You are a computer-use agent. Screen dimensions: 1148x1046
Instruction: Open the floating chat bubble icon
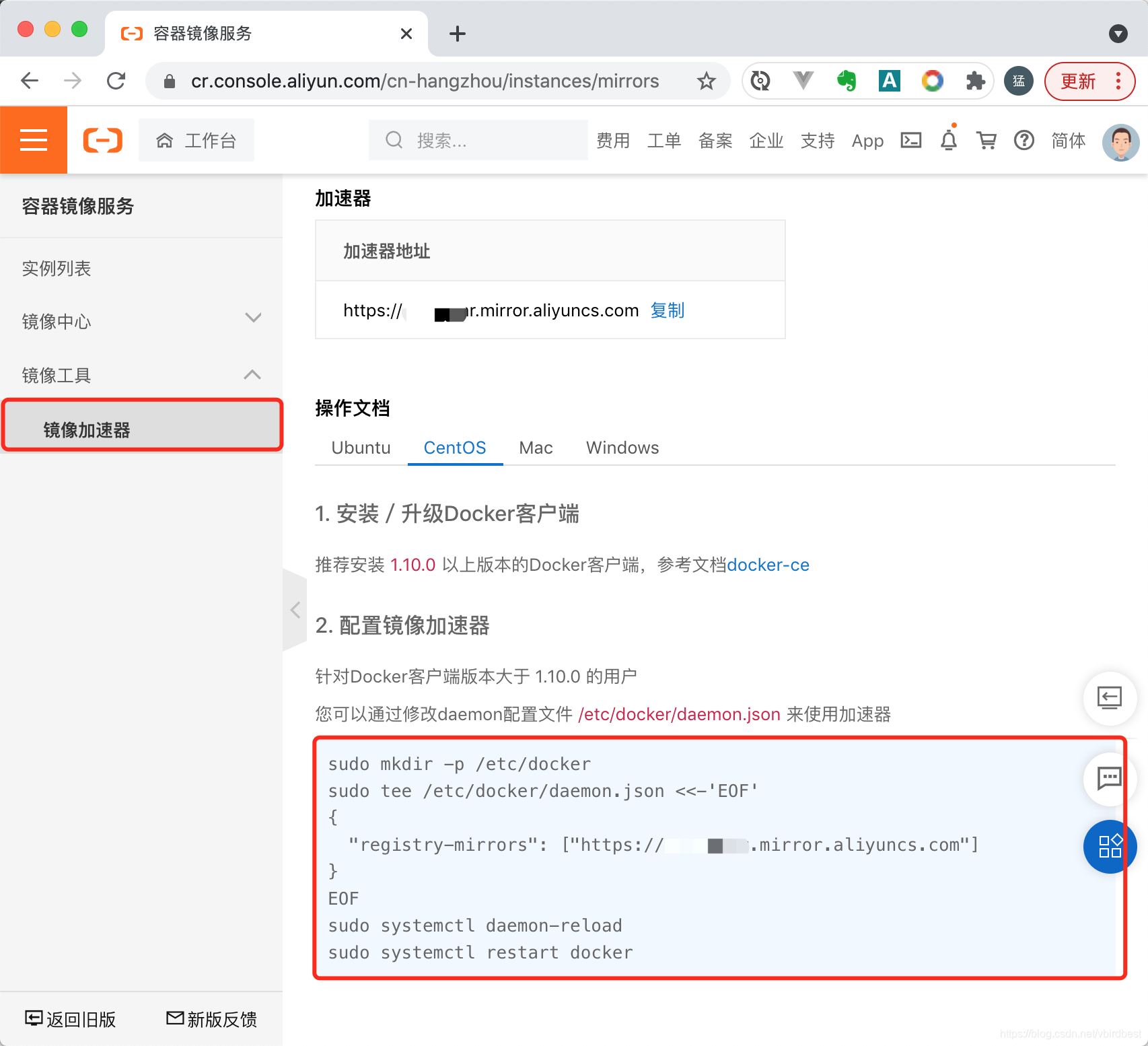pos(1110,779)
